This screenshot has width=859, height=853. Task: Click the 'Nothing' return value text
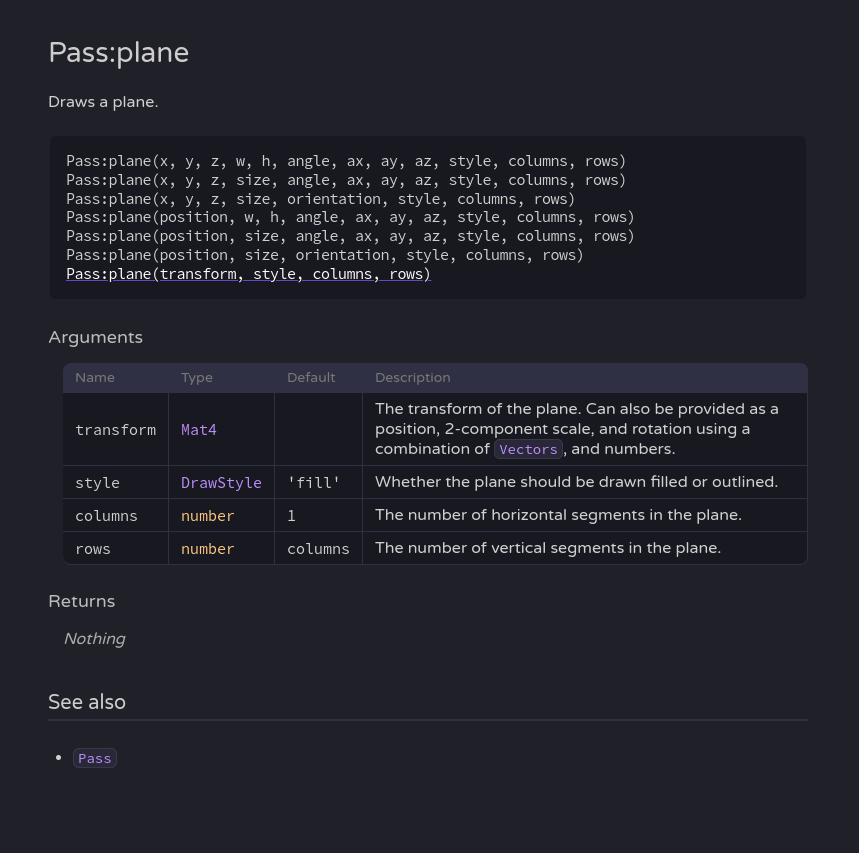(x=95, y=639)
